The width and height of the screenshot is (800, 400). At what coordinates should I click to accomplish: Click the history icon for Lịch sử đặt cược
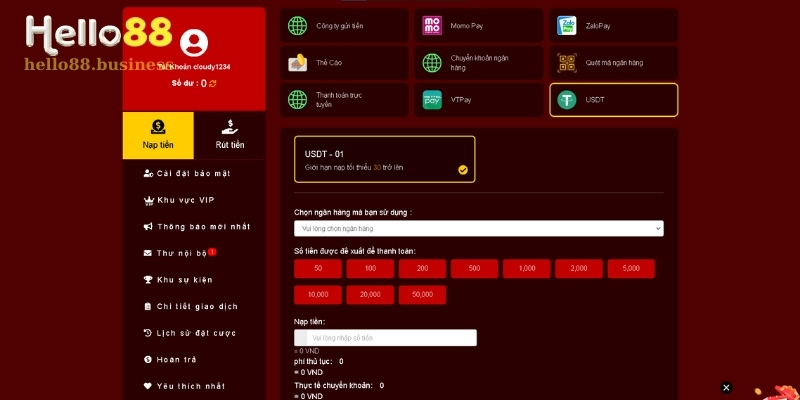[148, 333]
